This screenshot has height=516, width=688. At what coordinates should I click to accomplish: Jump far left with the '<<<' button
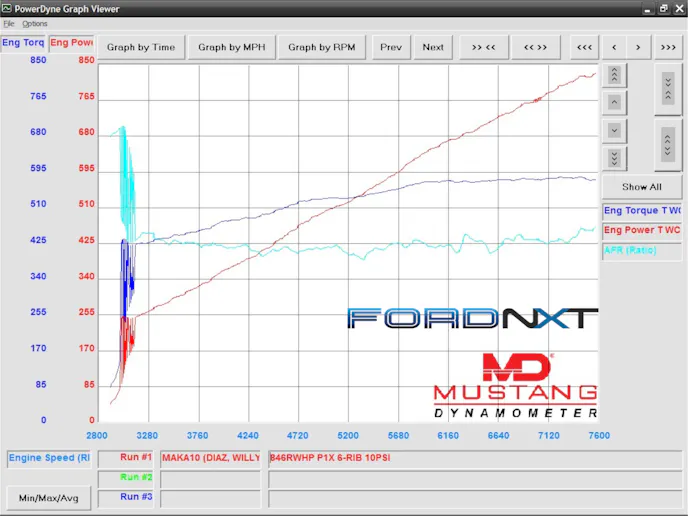coord(584,47)
